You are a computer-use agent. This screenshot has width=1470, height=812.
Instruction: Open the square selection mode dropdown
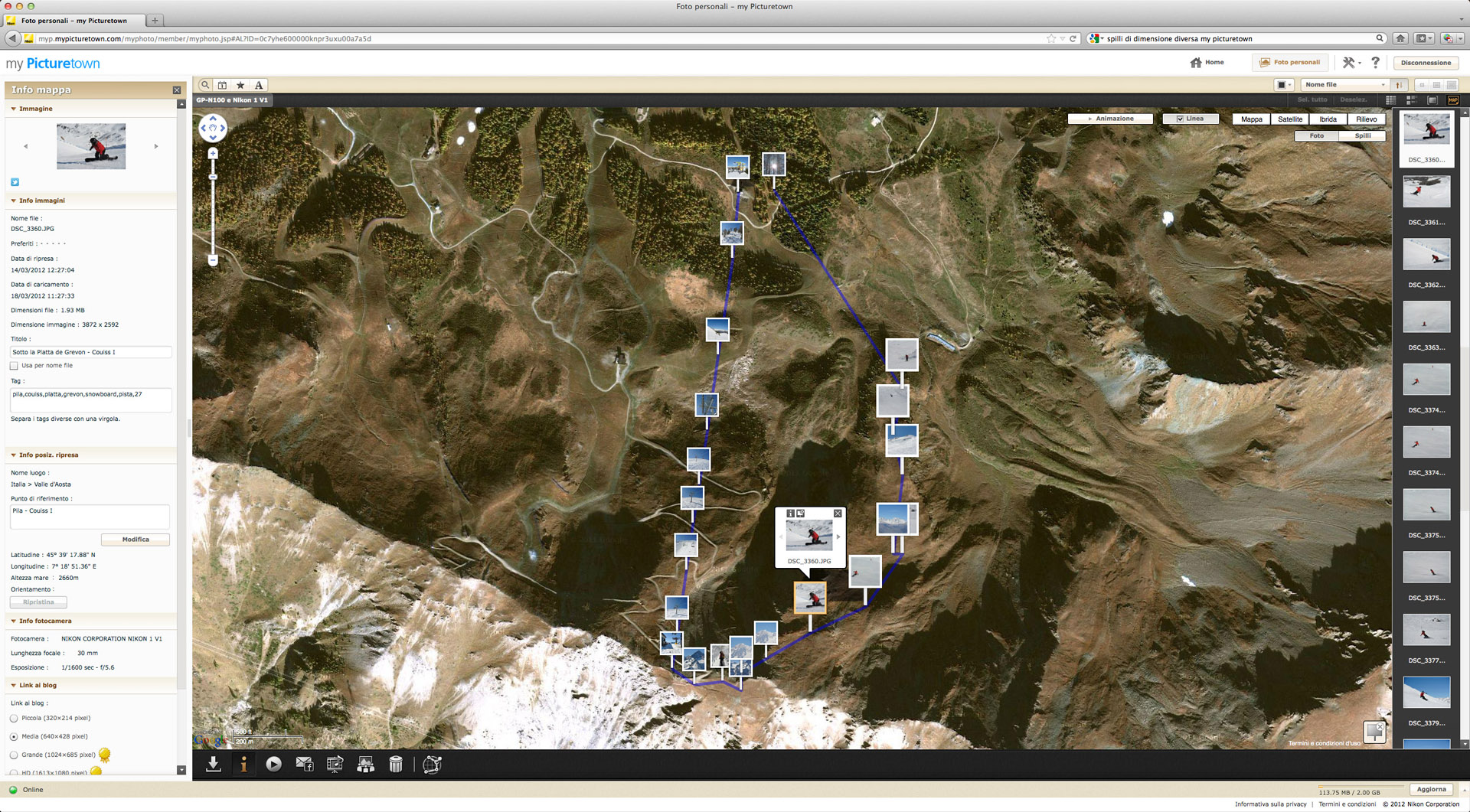coord(1284,85)
